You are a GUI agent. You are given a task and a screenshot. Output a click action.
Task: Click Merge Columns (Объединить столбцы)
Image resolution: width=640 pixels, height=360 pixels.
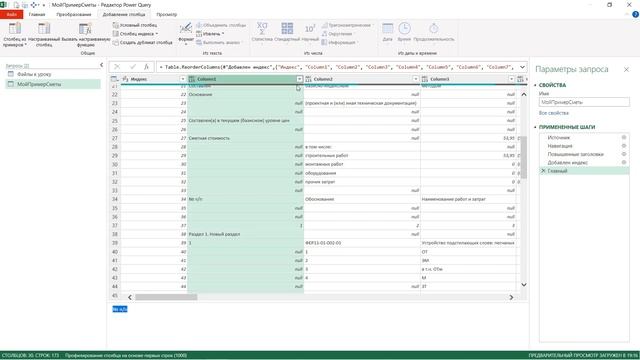pyautogui.click(x=221, y=25)
